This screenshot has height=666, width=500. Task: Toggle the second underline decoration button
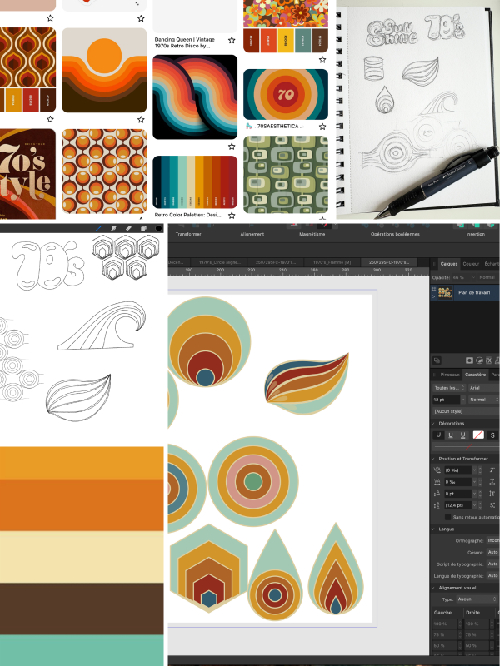(450, 435)
